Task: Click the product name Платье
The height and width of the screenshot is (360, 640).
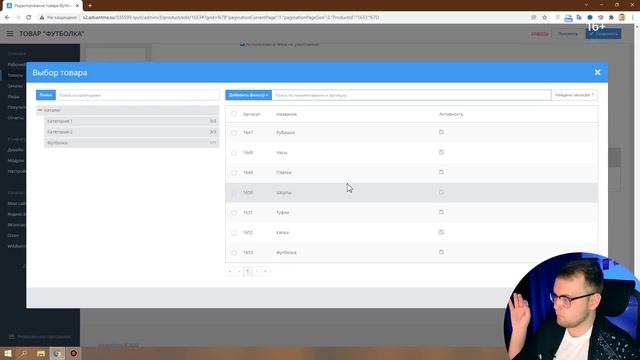Action: [284, 173]
